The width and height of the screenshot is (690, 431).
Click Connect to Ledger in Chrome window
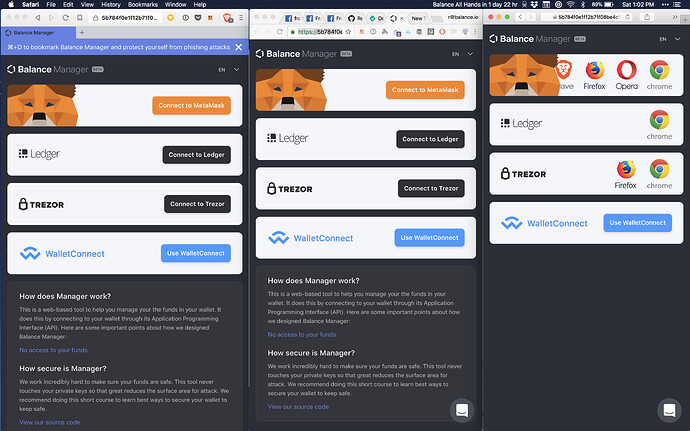[430, 139]
